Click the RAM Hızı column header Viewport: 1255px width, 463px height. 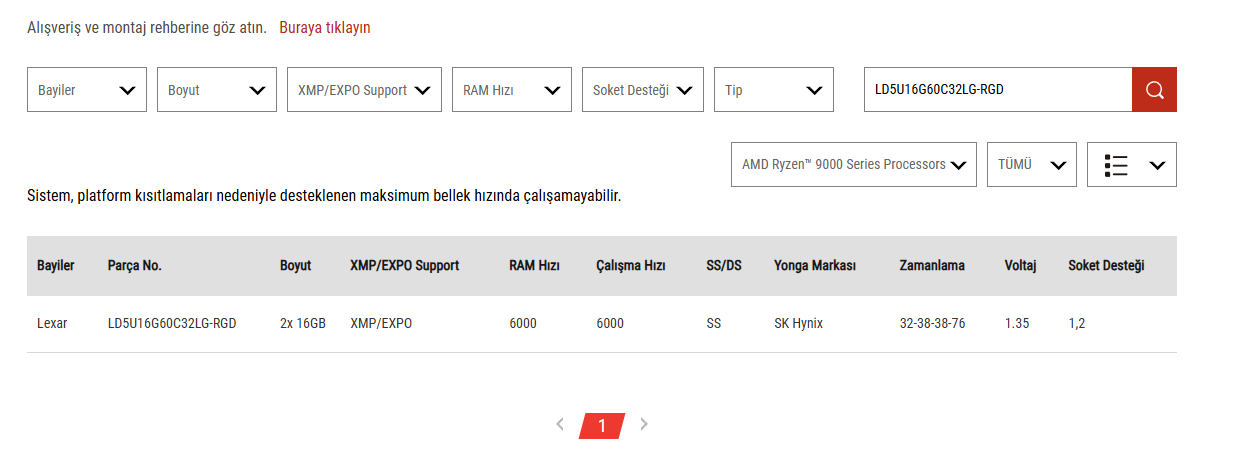point(534,266)
